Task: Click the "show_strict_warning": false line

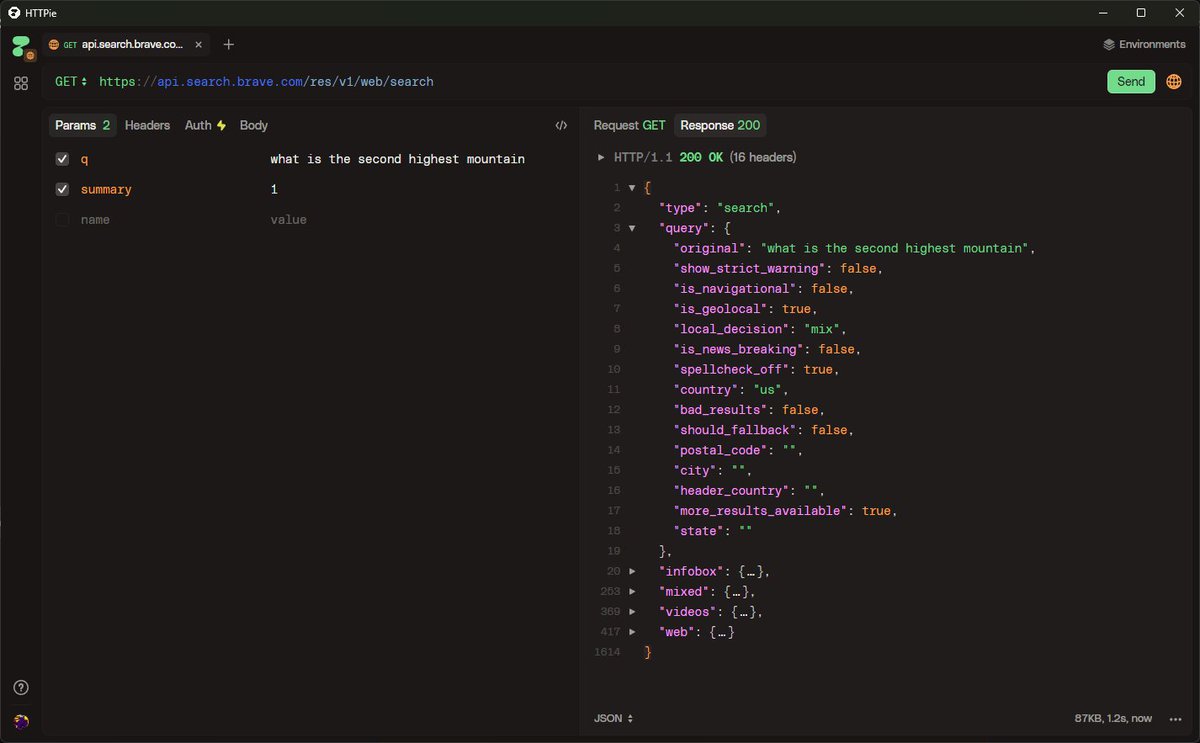Action: [x=778, y=269]
